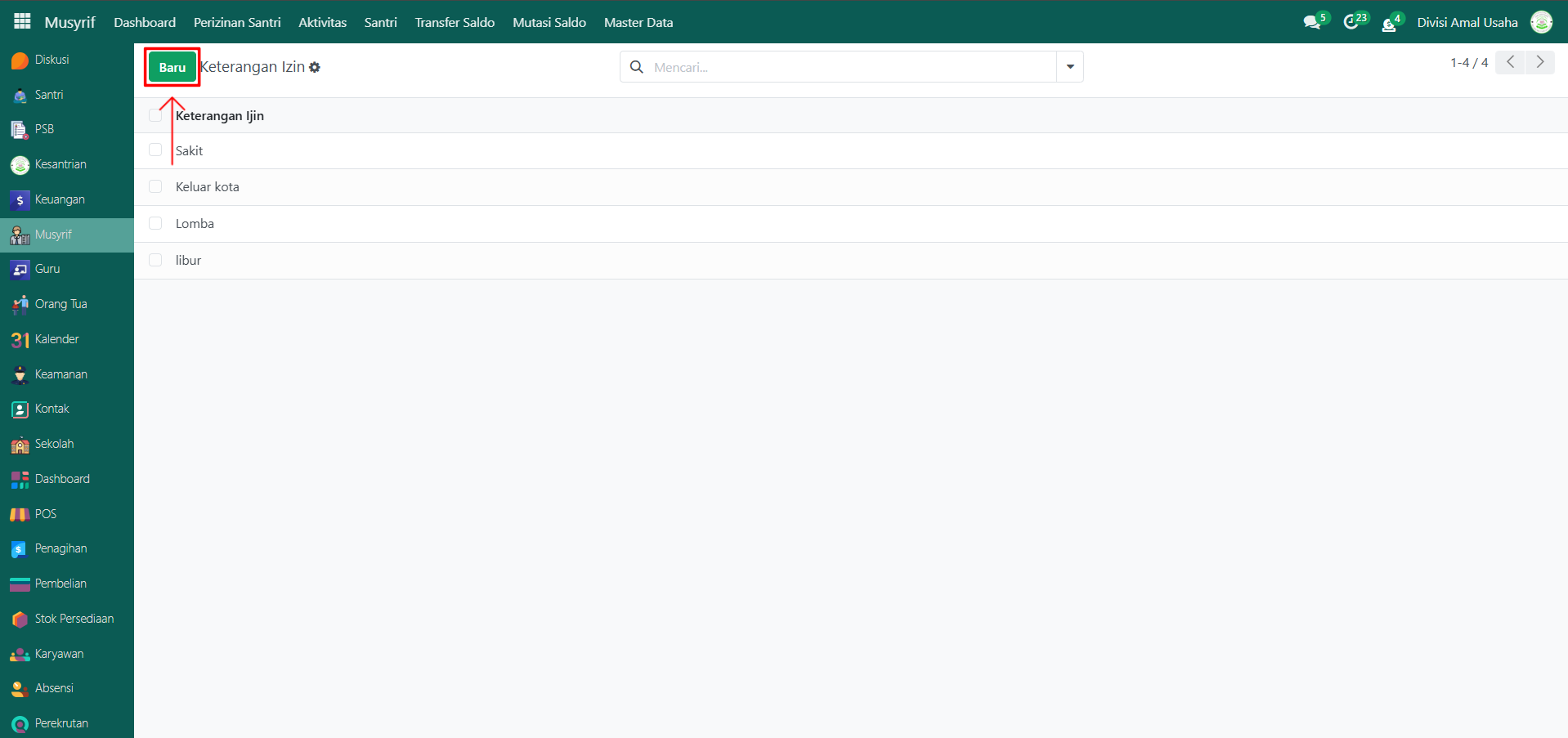Image resolution: width=1568 pixels, height=738 pixels.
Task: Open the Stok Persediaan sidebar app
Action: [x=74, y=619]
